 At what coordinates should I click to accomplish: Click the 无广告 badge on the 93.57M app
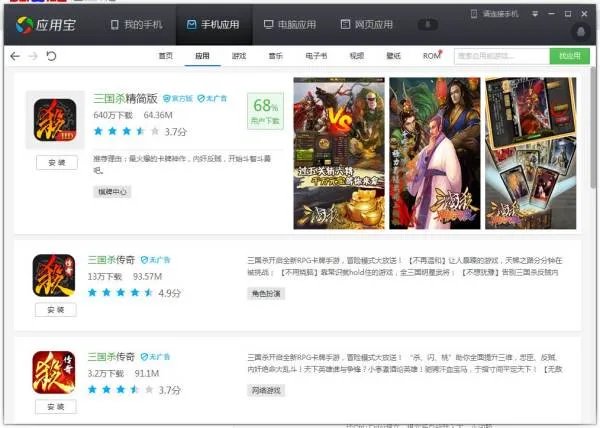pos(155,260)
